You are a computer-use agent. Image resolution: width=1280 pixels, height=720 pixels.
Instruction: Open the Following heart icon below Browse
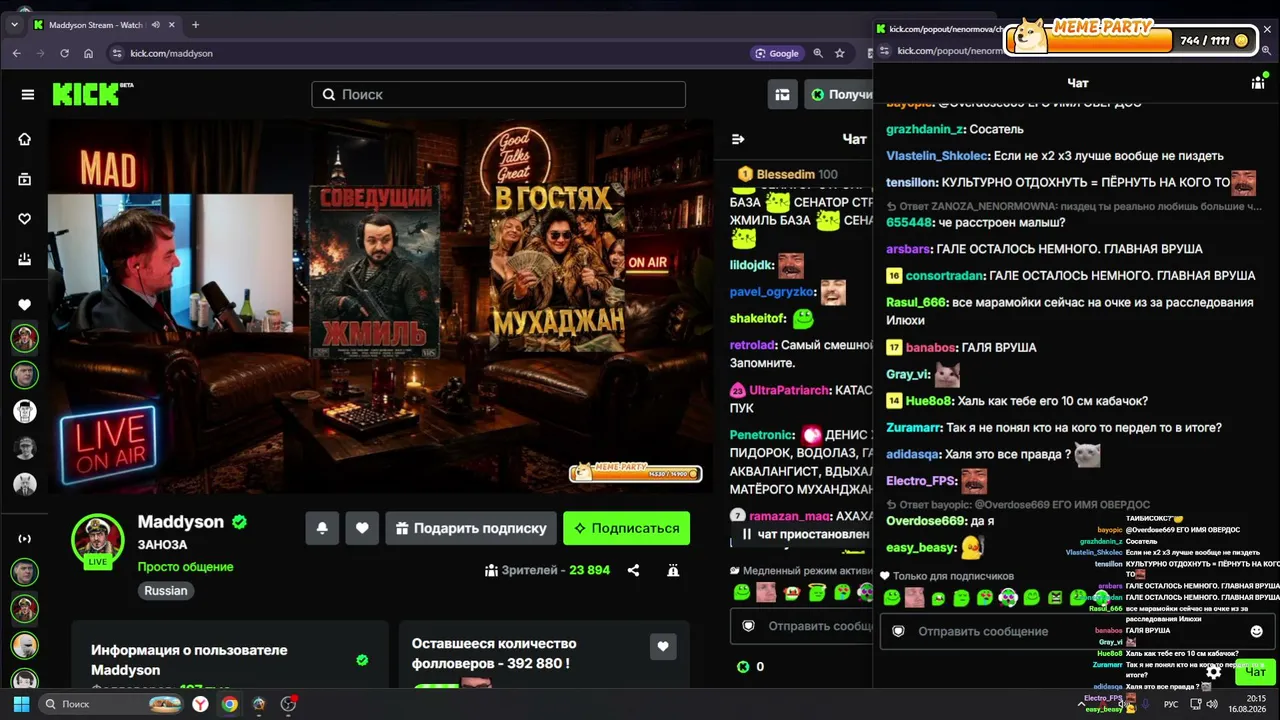pyautogui.click(x=25, y=219)
